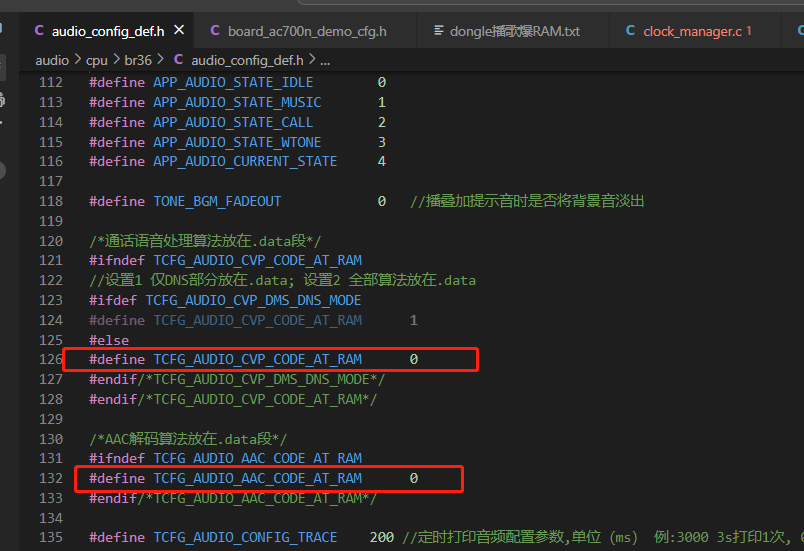
Task: Close the audio_config_def.h tab
Action: coord(179,31)
